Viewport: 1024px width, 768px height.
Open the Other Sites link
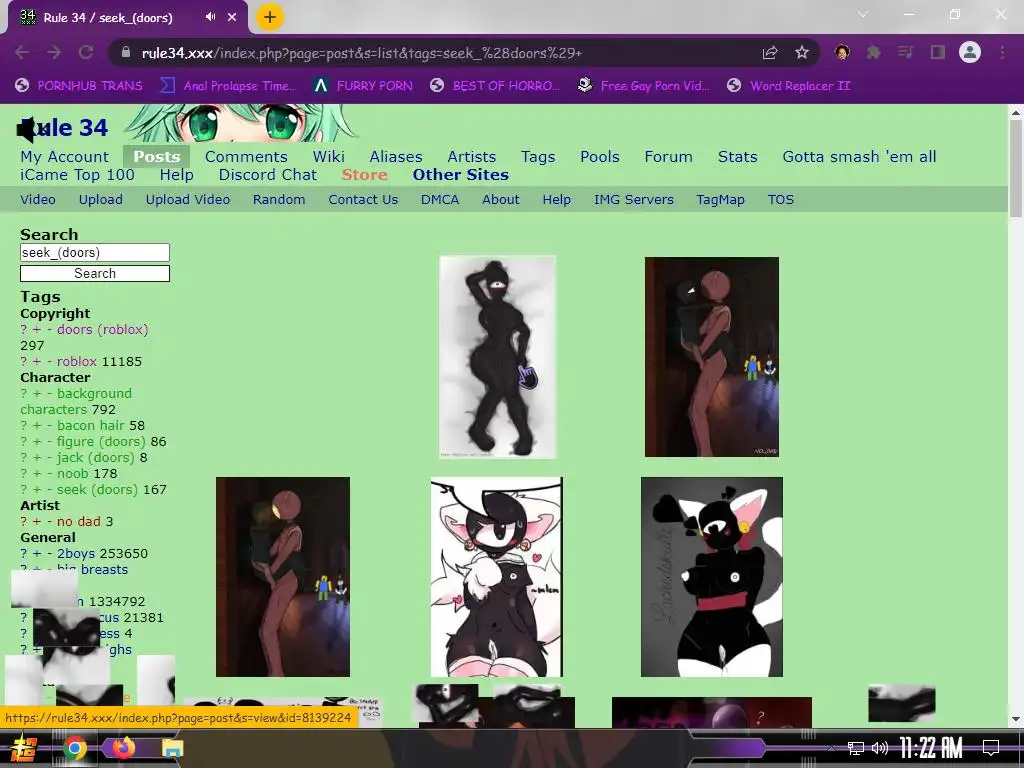tap(460, 175)
